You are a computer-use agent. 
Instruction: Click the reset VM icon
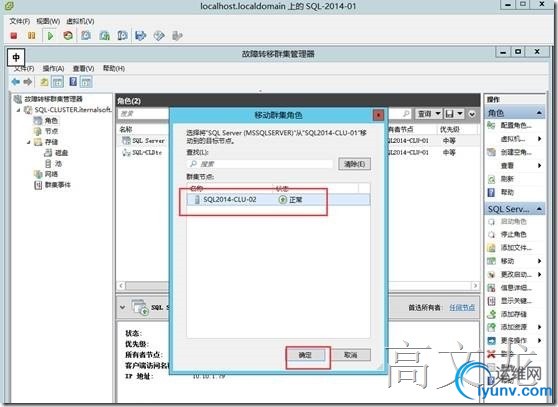68,36
